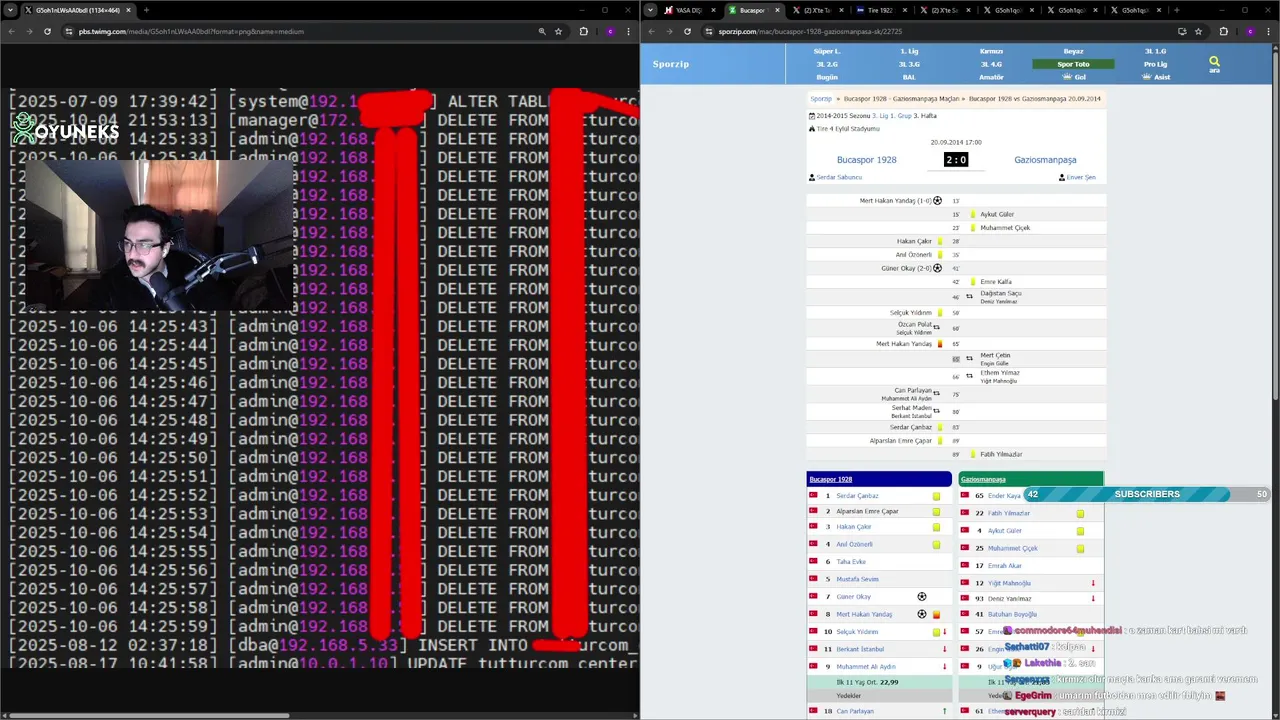The image size is (1280, 720).
Task: Open the Gaziosmanpaşa team link beside score
Action: pyautogui.click(x=1045, y=160)
